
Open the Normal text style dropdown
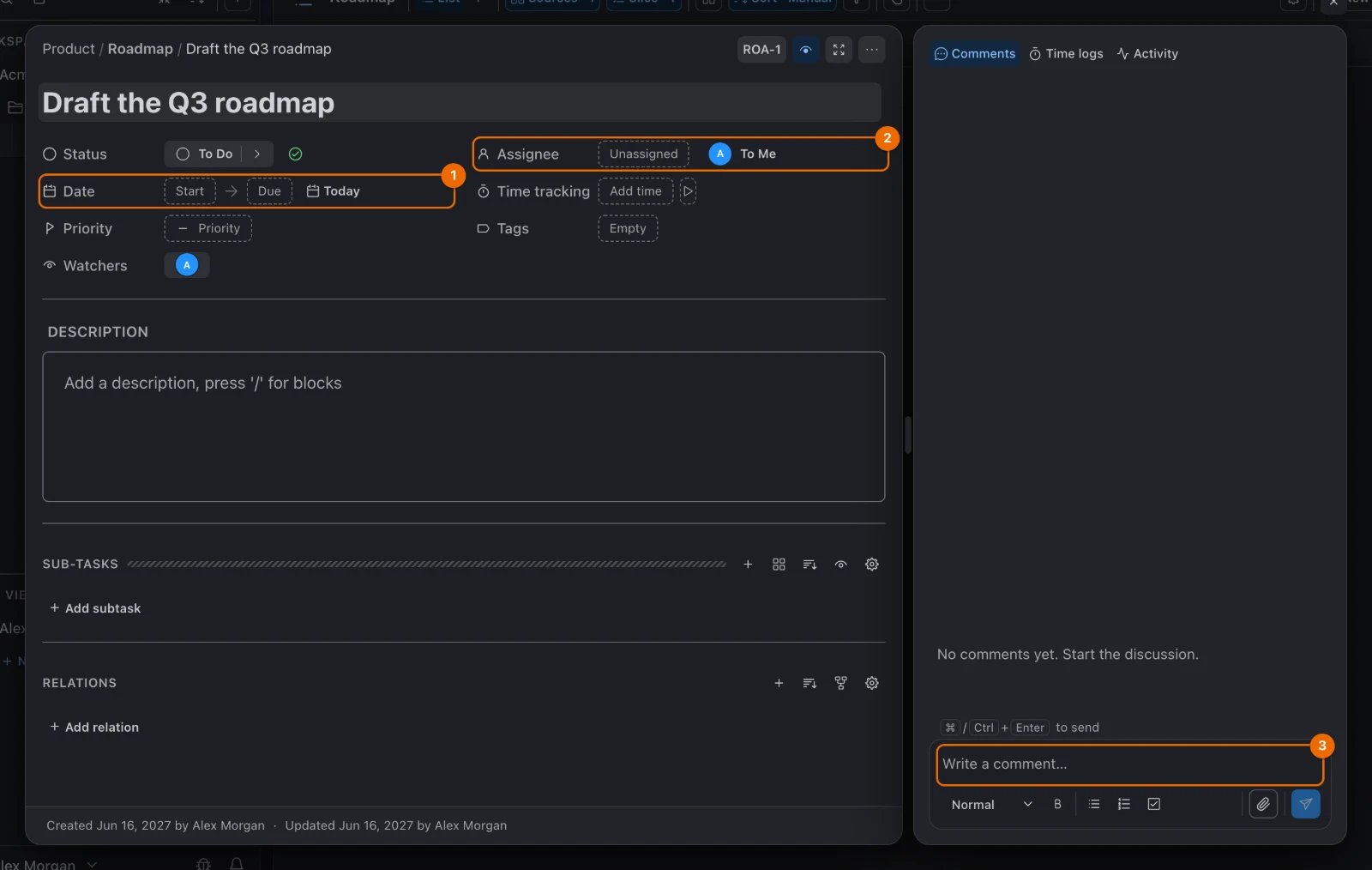pyautogui.click(x=991, y=805)
